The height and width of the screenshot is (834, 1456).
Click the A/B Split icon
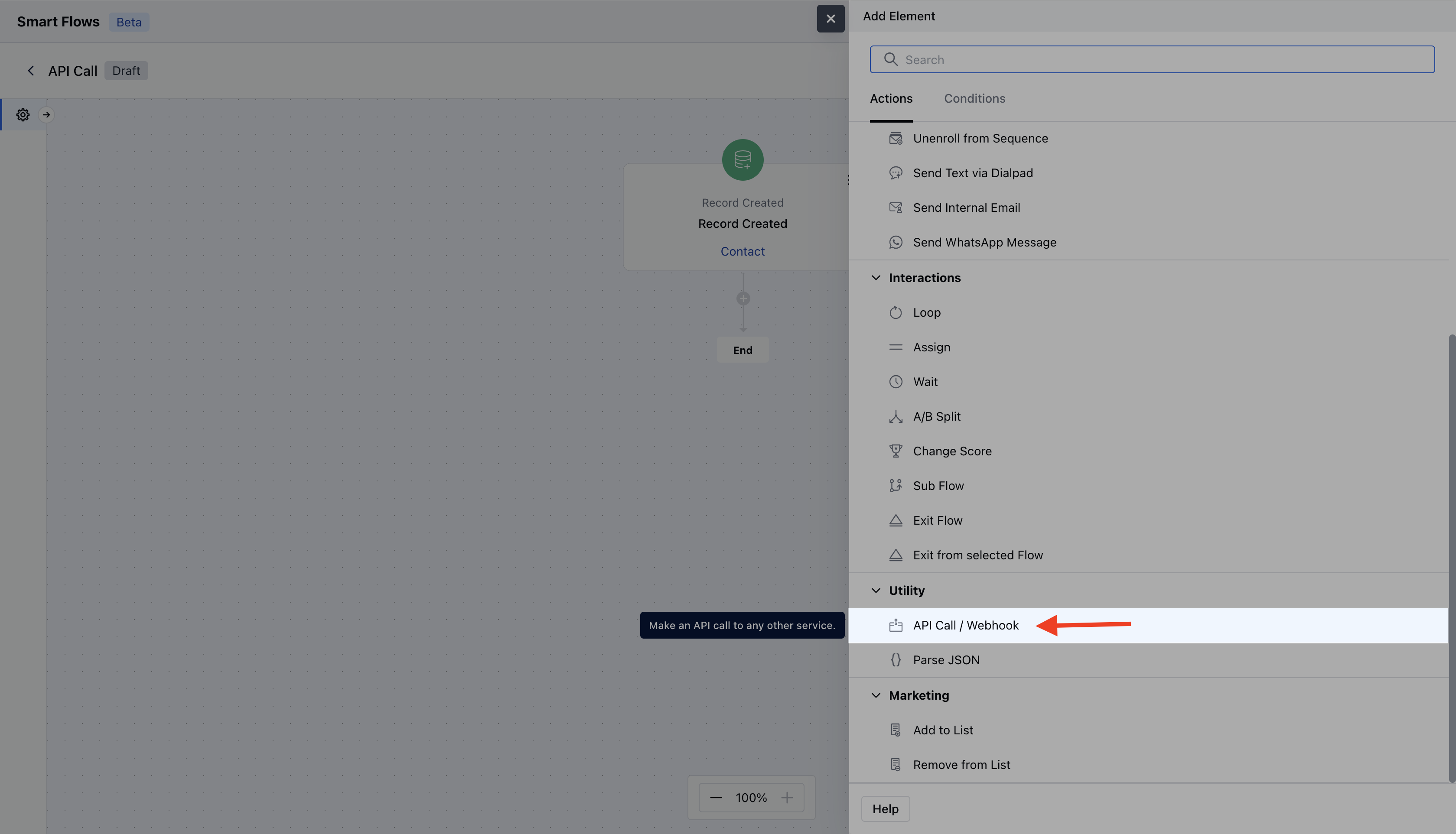tap(896, 416)
